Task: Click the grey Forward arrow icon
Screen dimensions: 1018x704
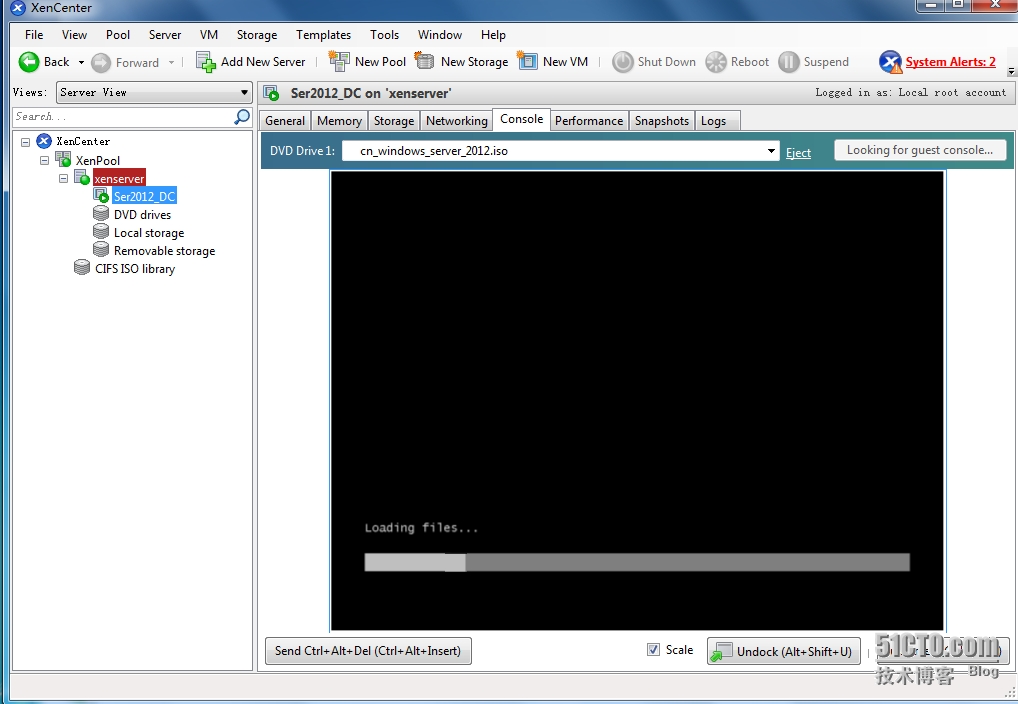Action: [x=101, y=62]
